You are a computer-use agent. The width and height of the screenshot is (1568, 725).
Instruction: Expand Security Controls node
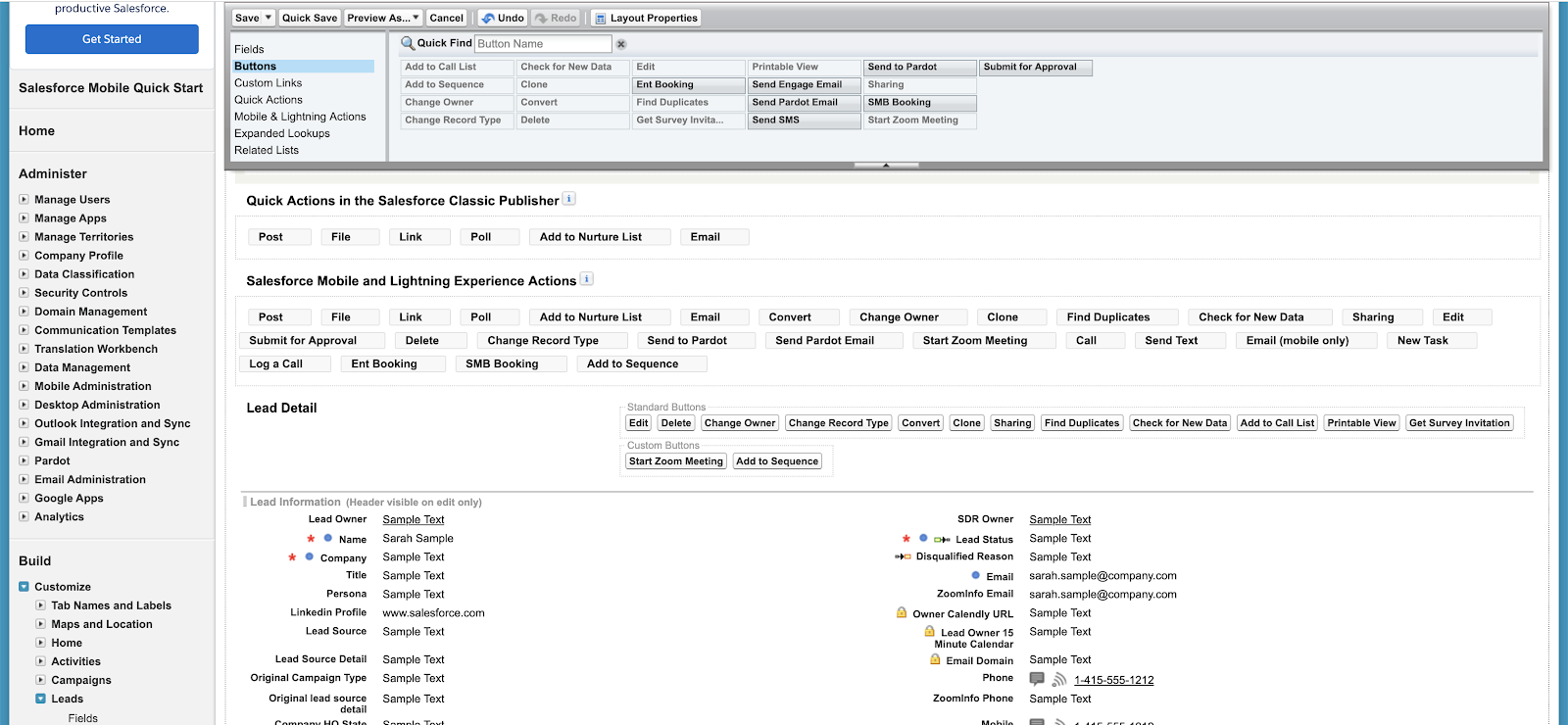(24, 292)
